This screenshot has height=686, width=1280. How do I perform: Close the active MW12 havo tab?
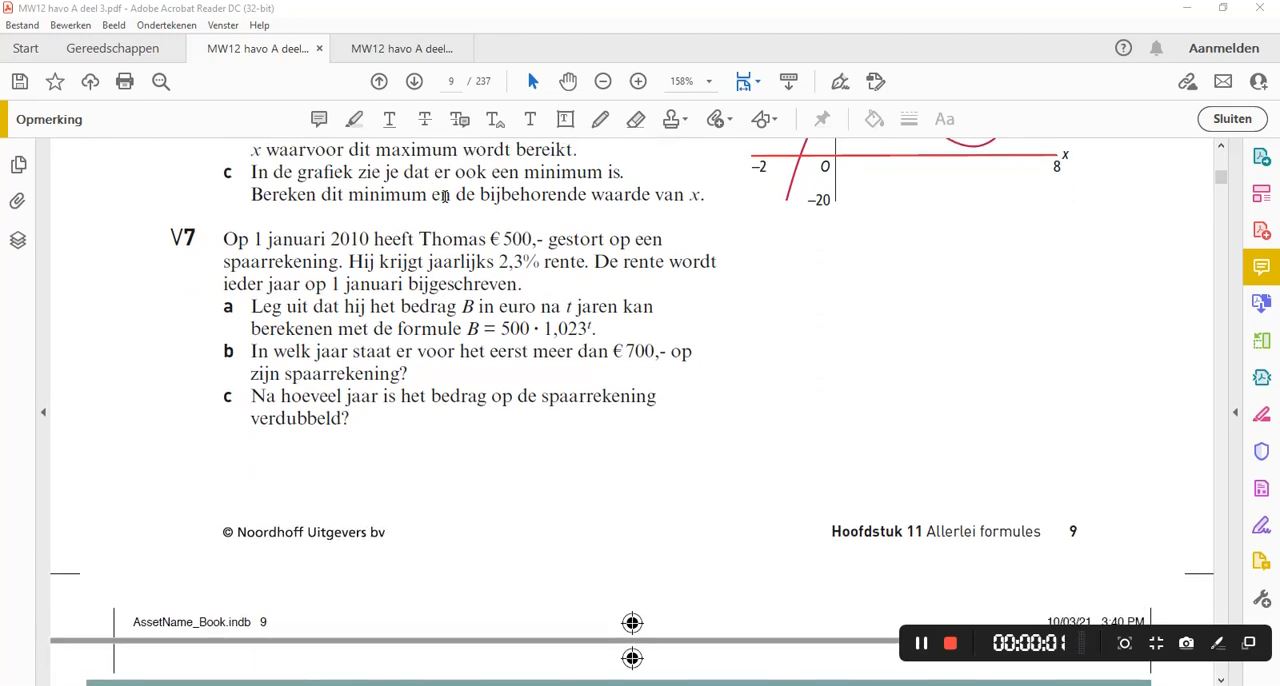[319, 48]
